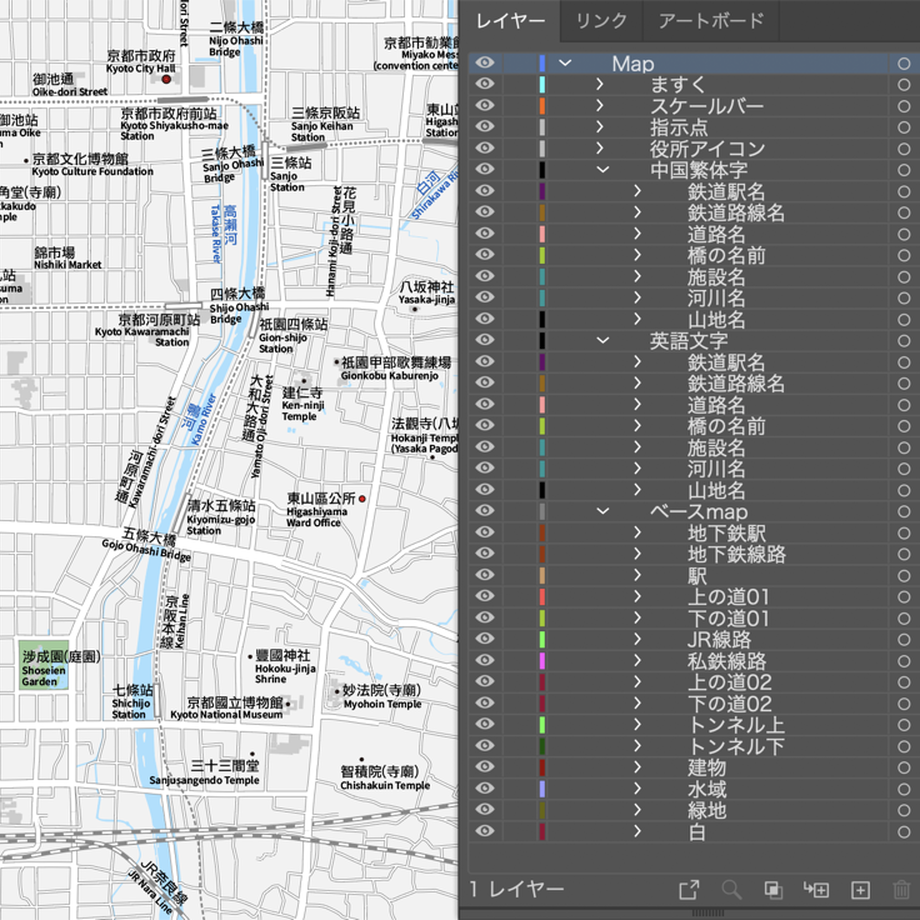Open the アートボード tab
The image size is (920, 920).
711,21
